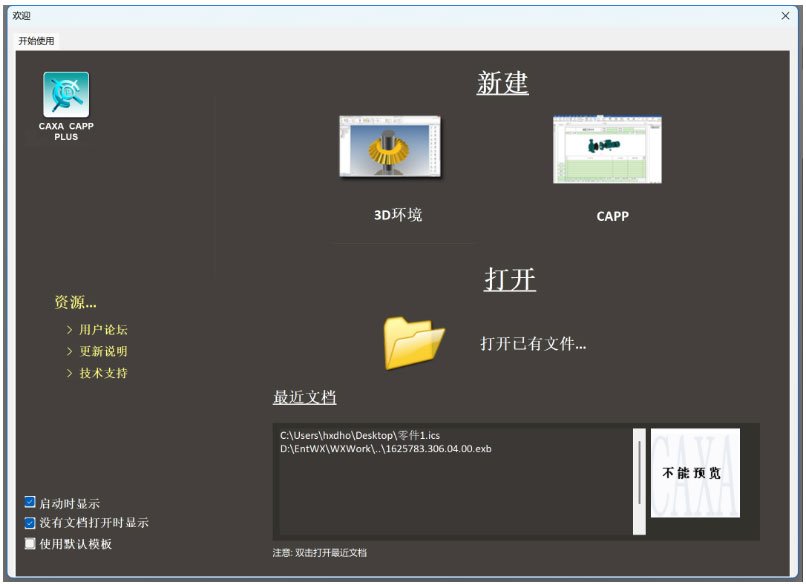806x585 pixels.
Task: Open the 用户论坛 resource link
Action: pyautogui.click(x=103, y=330)
